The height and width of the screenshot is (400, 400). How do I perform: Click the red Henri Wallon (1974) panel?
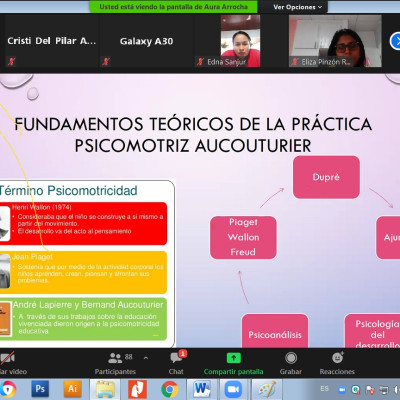[x=83, y=223]
